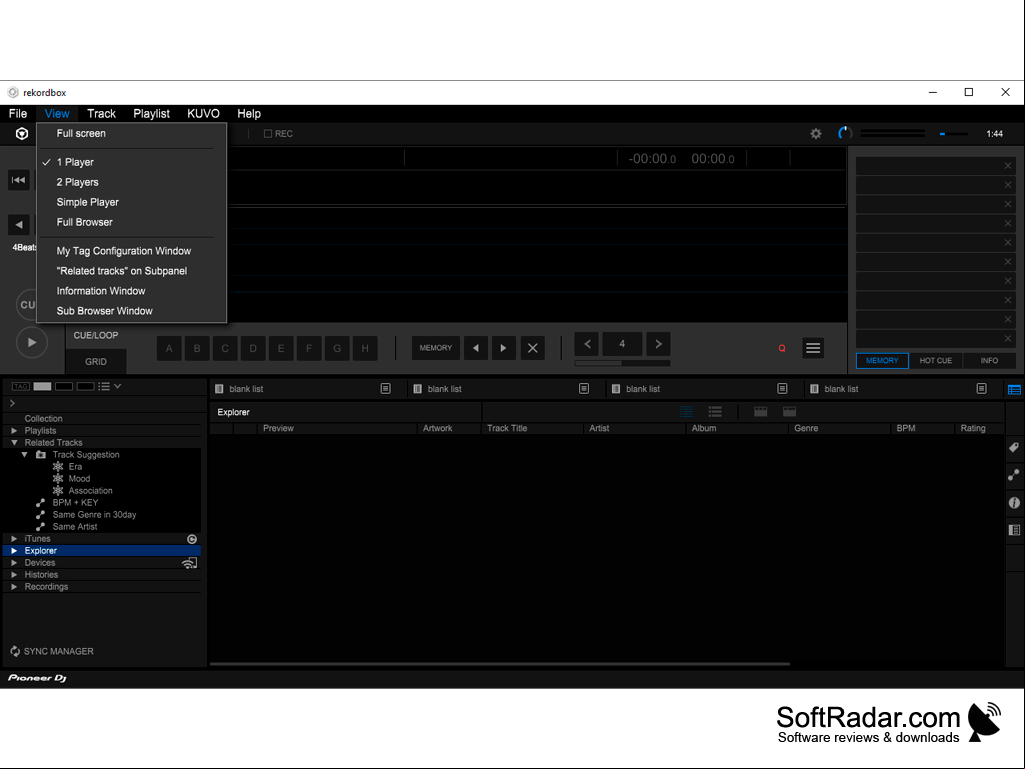Toggle the red Quantize Q icon

tap(782, 349)
